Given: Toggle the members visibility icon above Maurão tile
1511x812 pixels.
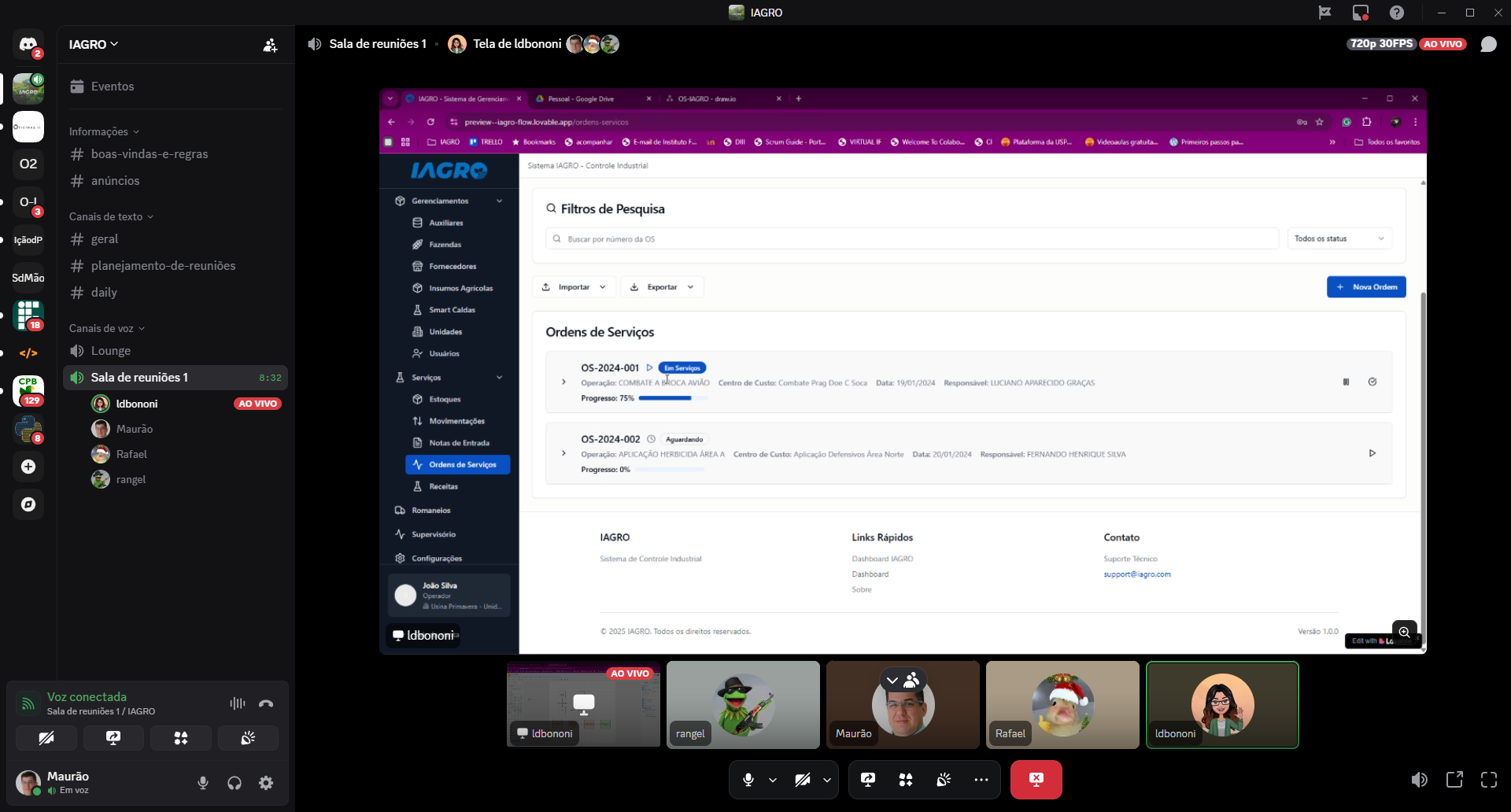Looking at the screenshot, I should coord(912,680).
